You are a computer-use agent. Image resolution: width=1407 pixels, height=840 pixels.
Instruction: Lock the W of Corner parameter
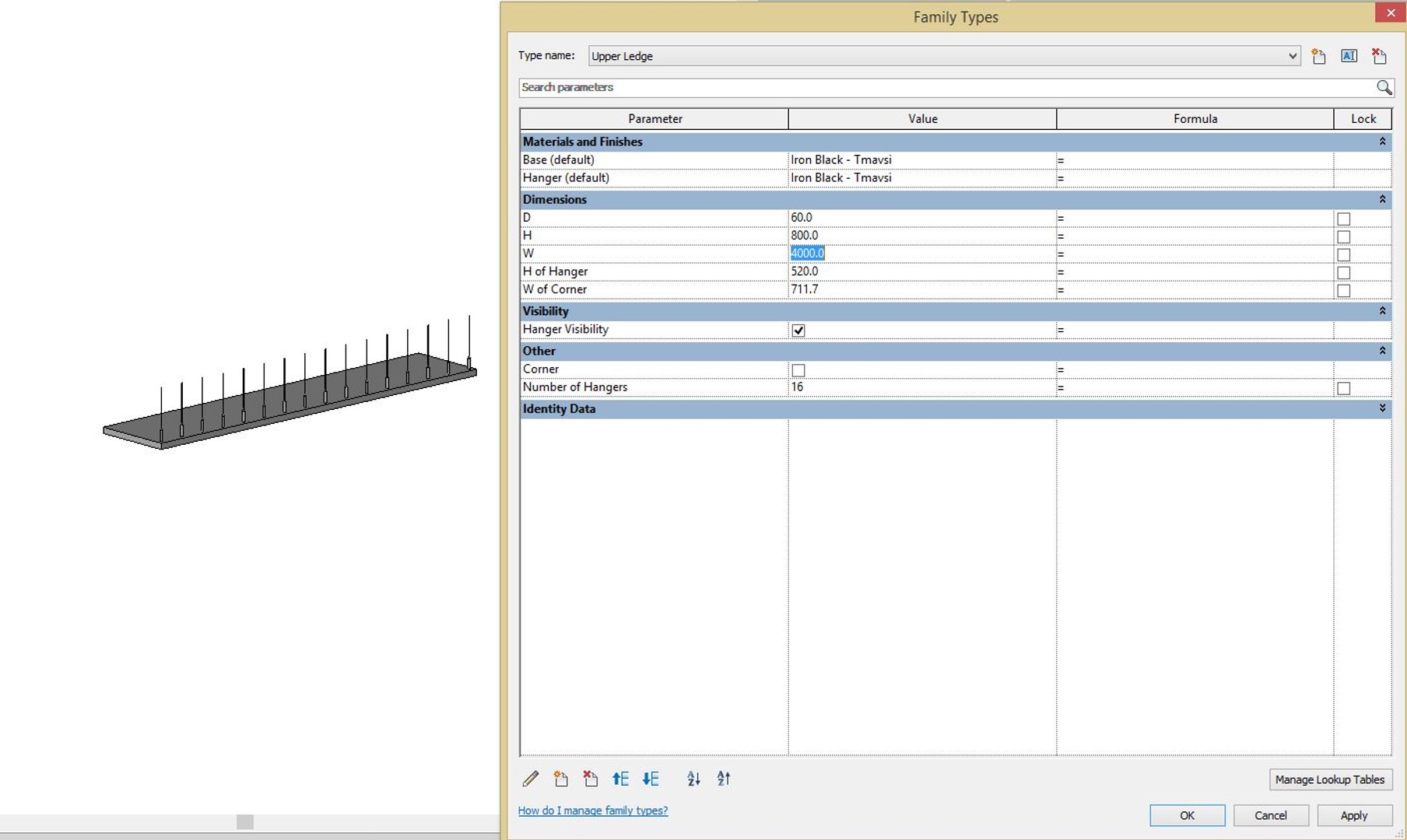(1343, 290)
